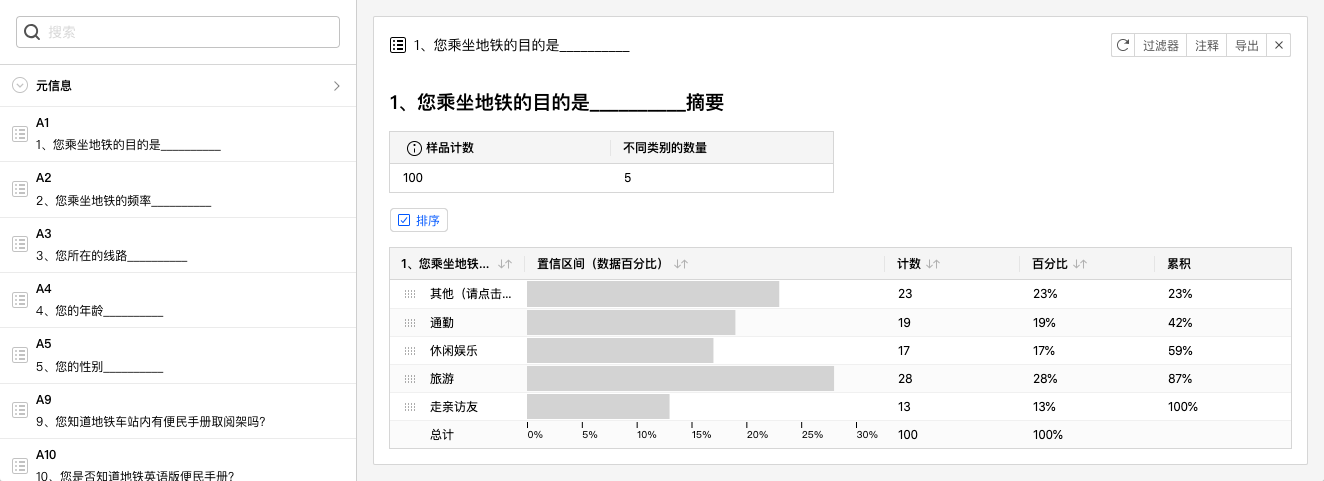Click the refresh icon in panel toolbar

[1123, 45]
